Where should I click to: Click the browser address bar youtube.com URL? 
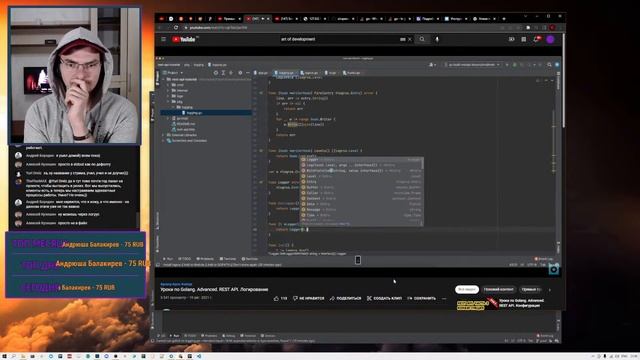[218, 28]
